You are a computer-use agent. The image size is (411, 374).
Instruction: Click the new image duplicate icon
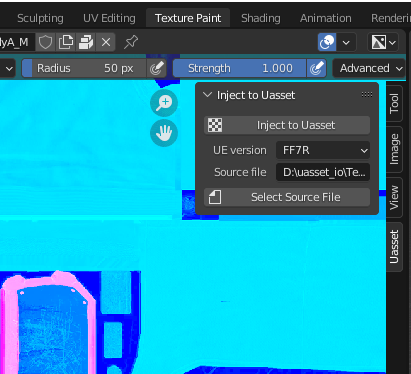tap(66, 42)
